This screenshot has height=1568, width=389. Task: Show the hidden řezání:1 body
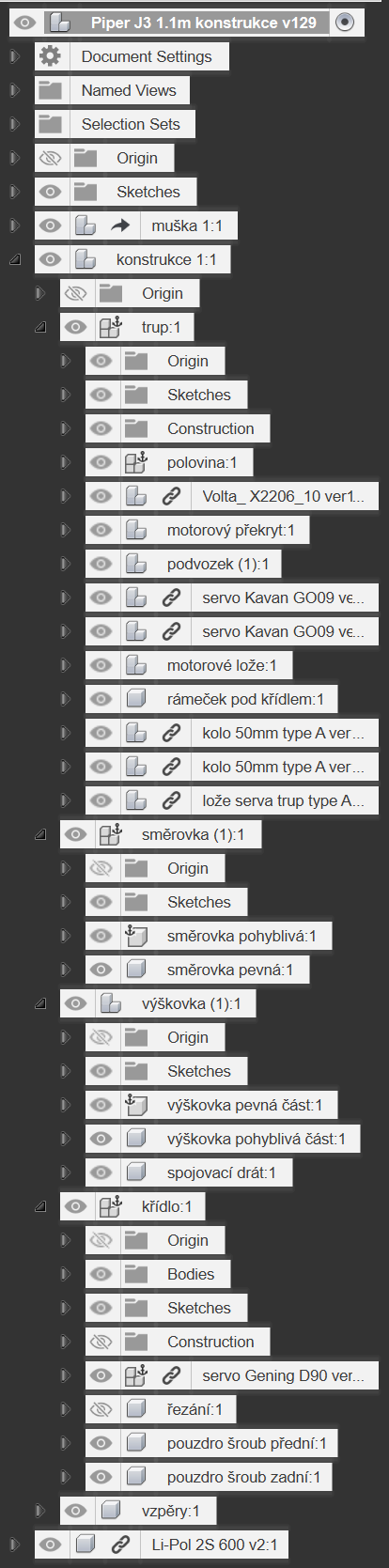(101, 1409)
